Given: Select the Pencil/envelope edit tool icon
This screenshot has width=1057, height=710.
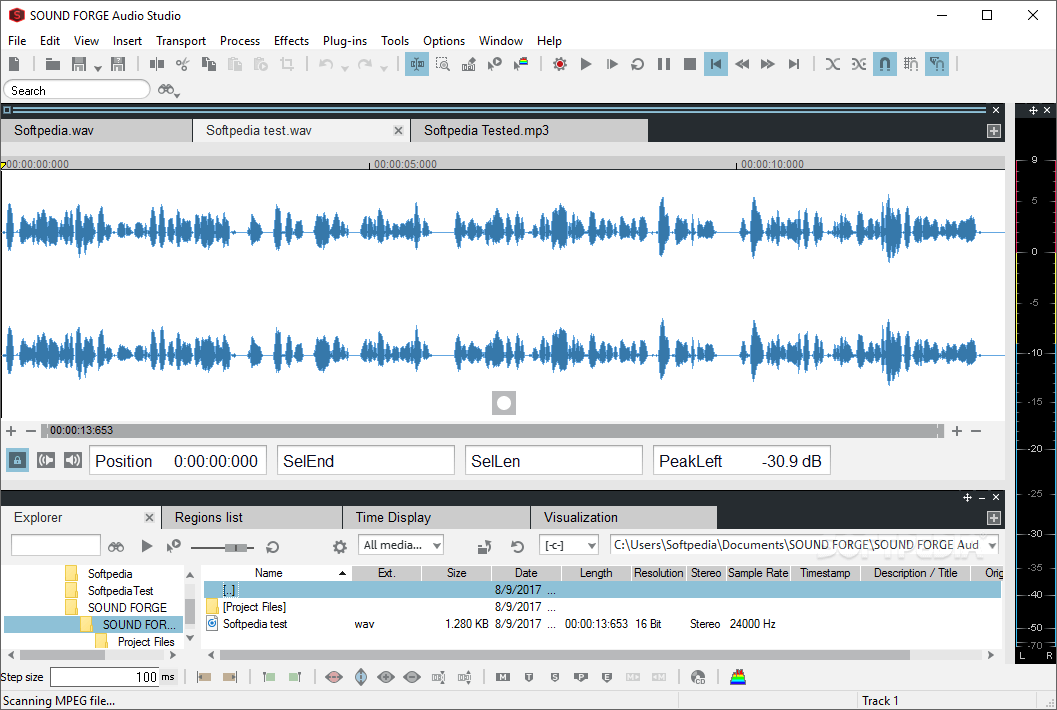Looking at the screenshot, I should 469,64.
